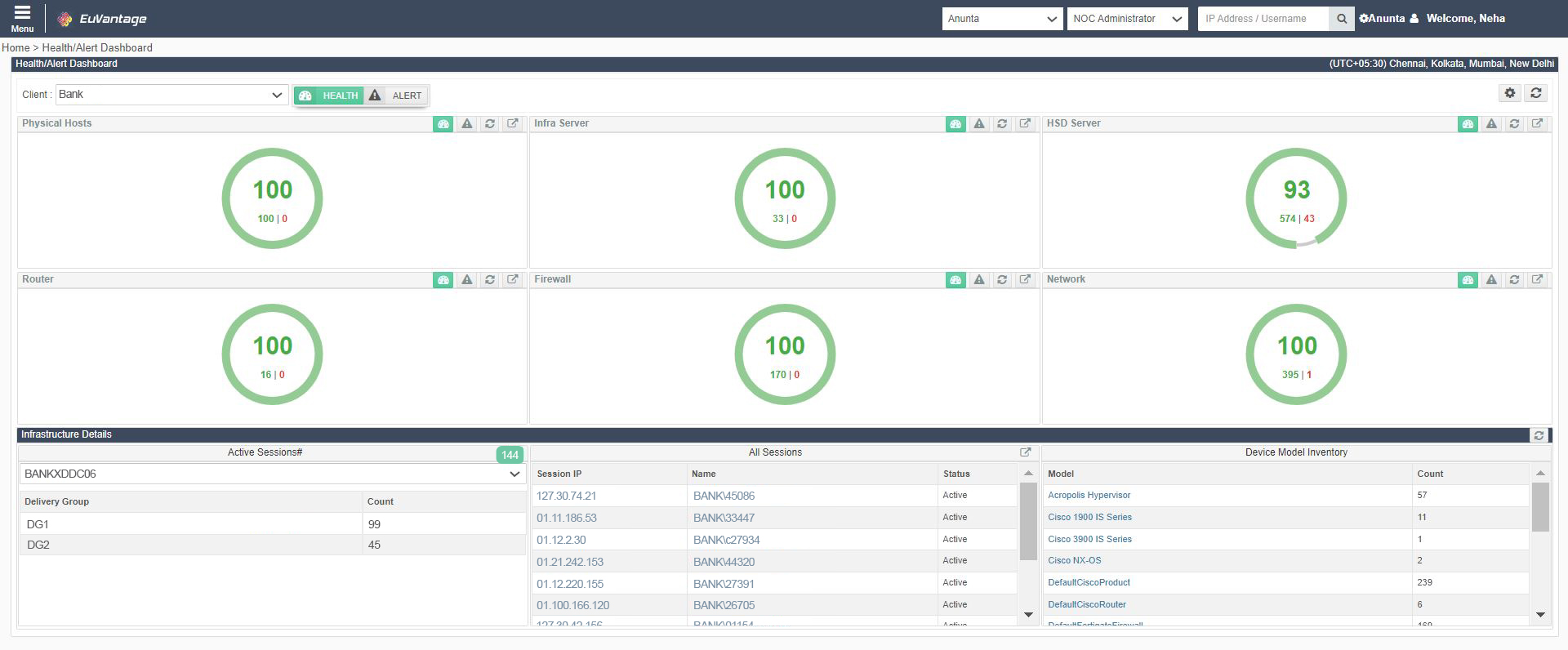Refresh the Infrastructure Details section
This screenshot has height=650, width=1568.
tap(1538, 435)
